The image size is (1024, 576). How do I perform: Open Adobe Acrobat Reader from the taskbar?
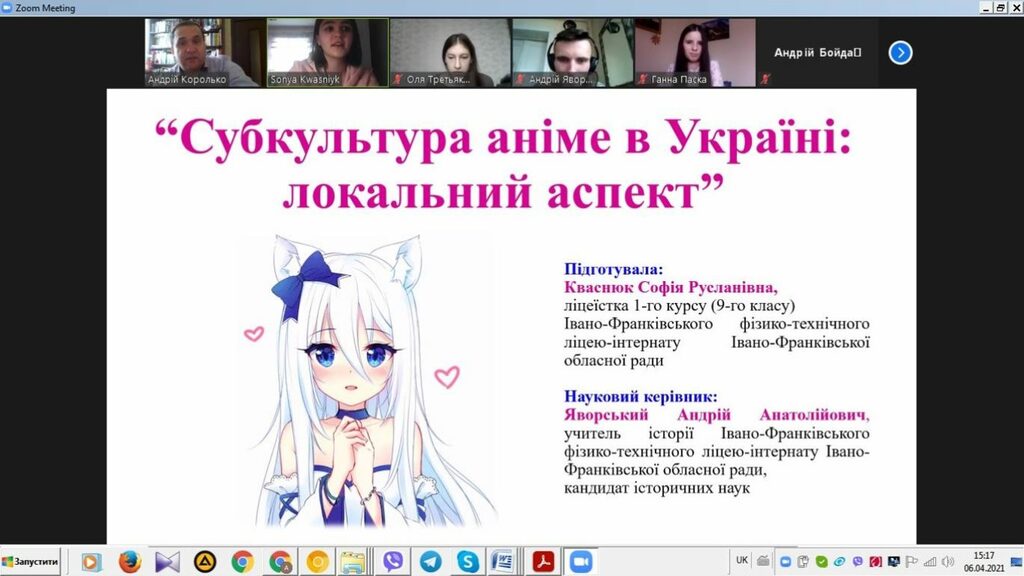[x=543, y=562]
